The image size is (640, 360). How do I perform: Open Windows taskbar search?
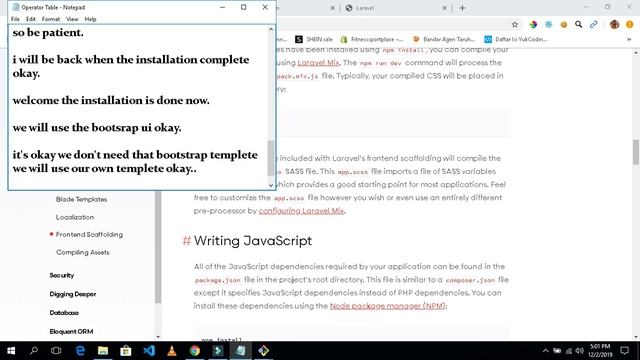tap(34, 351)
